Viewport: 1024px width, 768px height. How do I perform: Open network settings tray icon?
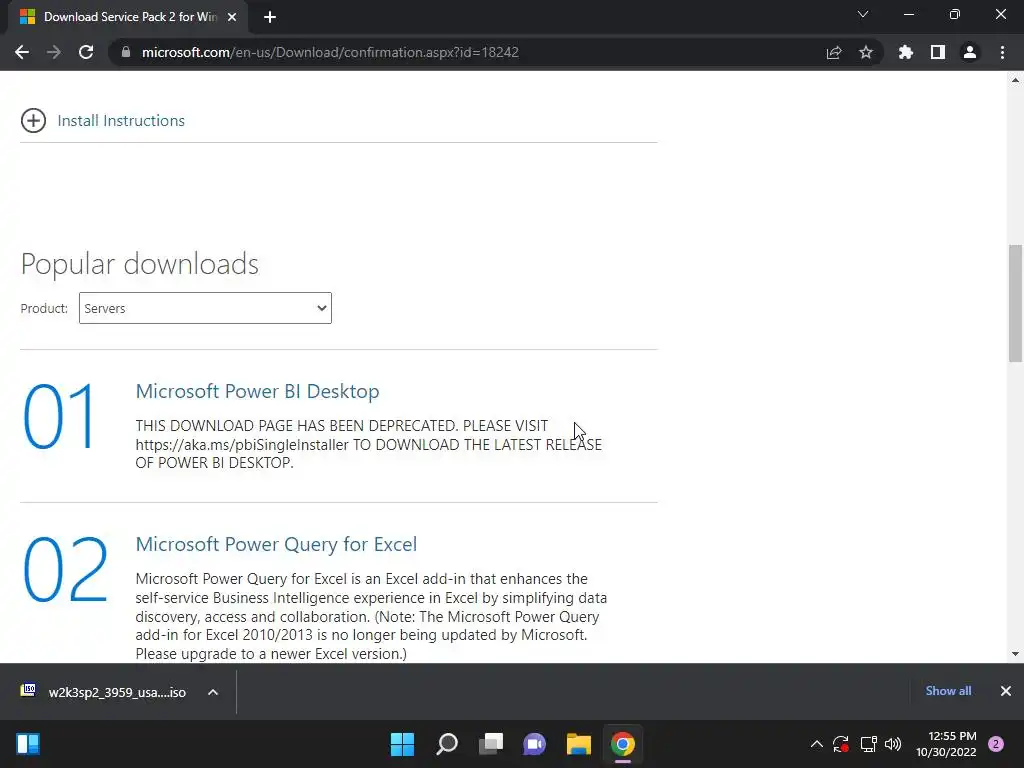pyautogui.click(x=868, y=744)
